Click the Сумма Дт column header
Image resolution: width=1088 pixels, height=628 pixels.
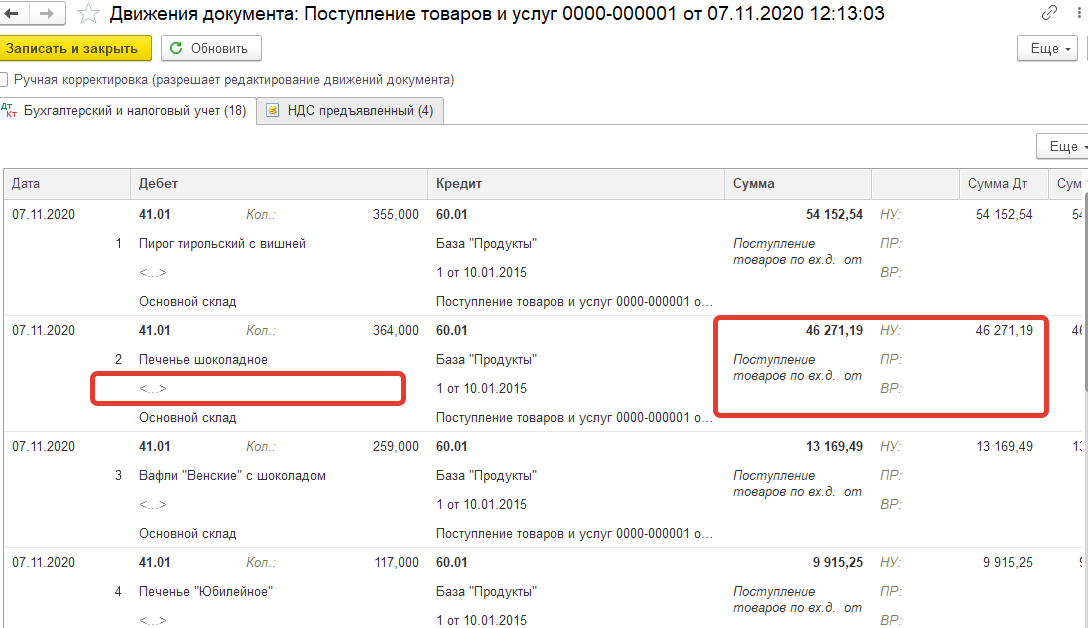point(1003,184)
